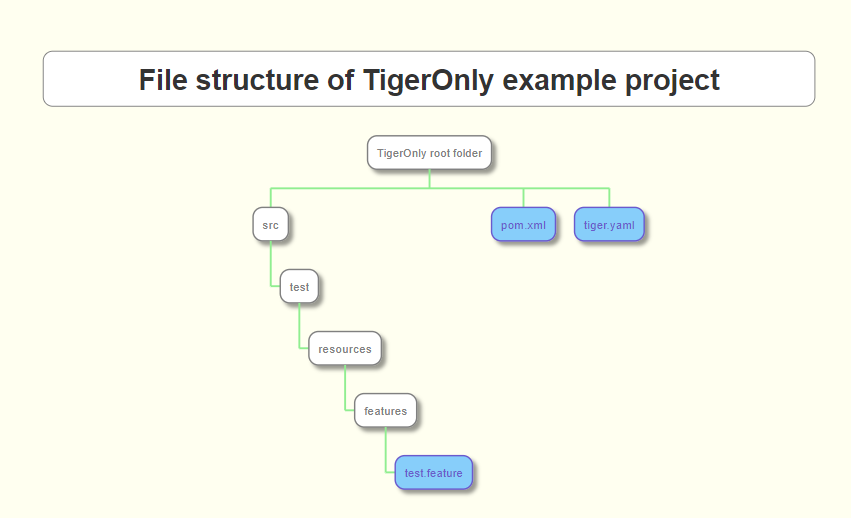Image resolution: width=851 pixels, height=518 pixels.
Task: Click the 'TigerOnly root folder' node
Action: (x=429, y=153)
